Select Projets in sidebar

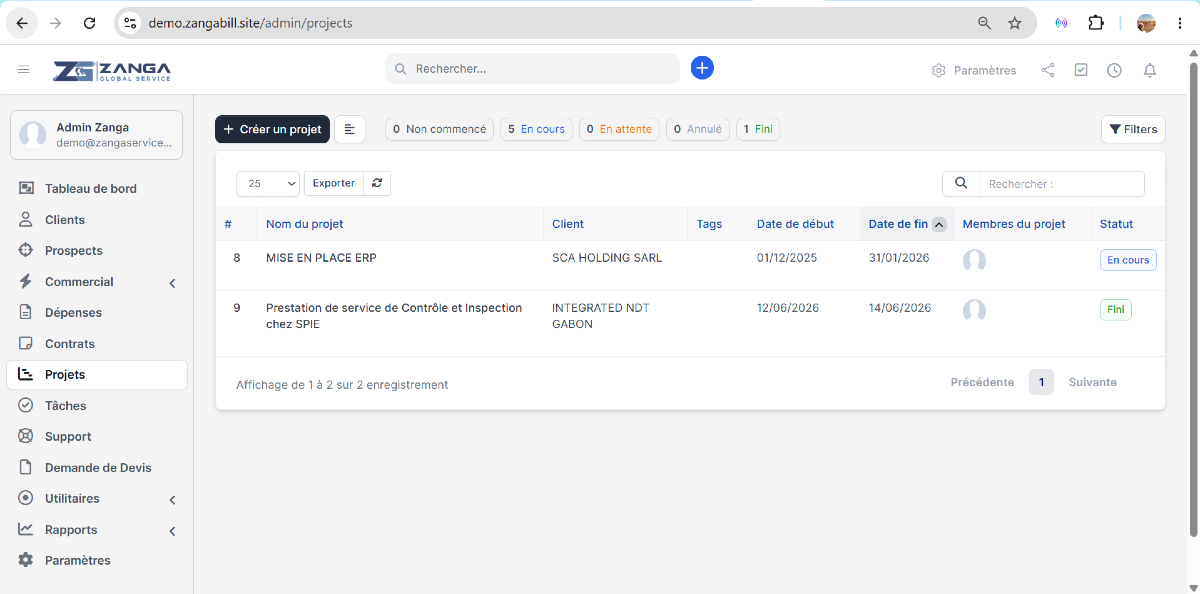(97, 374)
